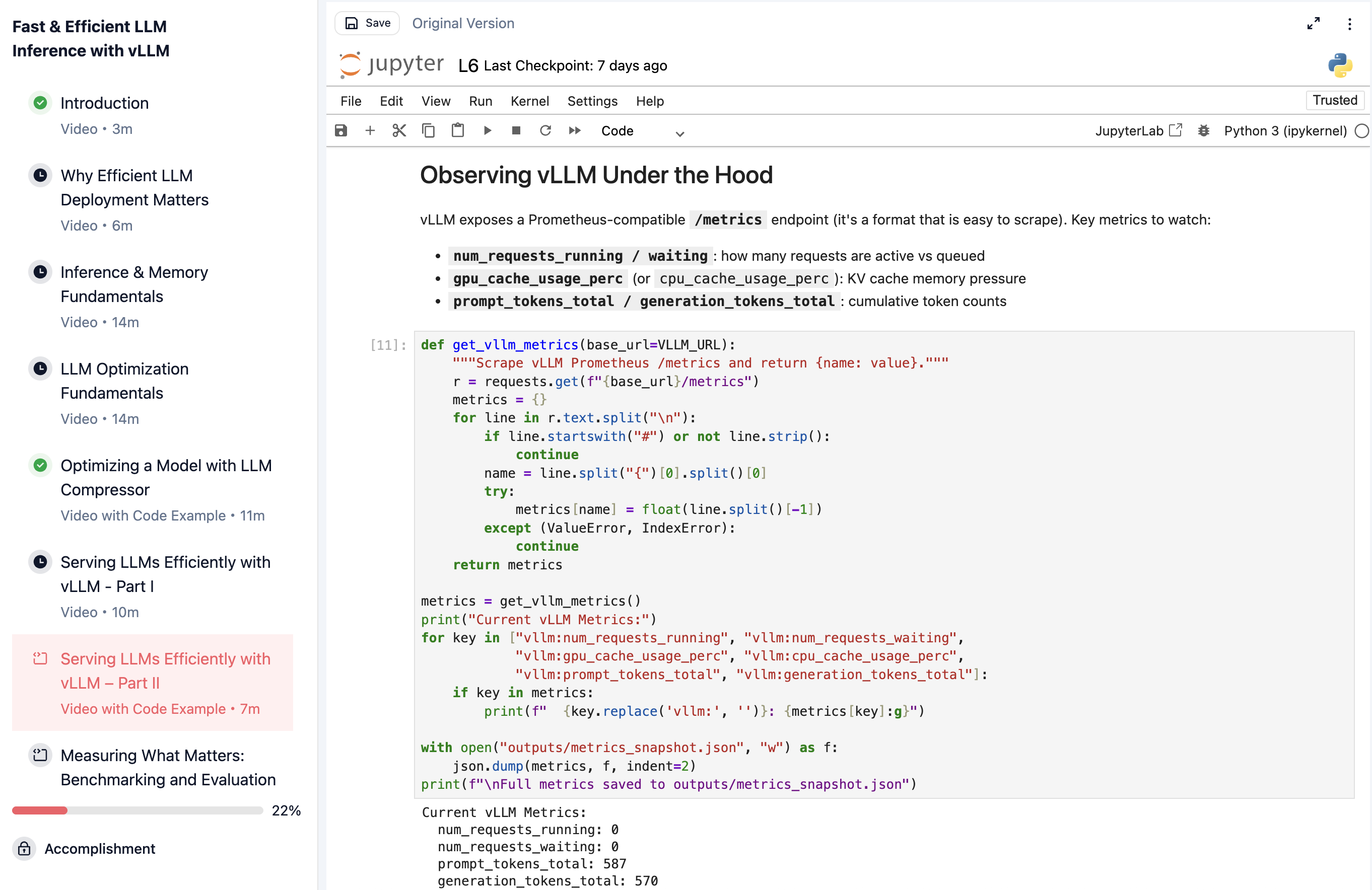This screenshot has width=1372, height=890.
Task: Open the Introduction lesson
Action: pyautogui.click(x=104, y=103)
